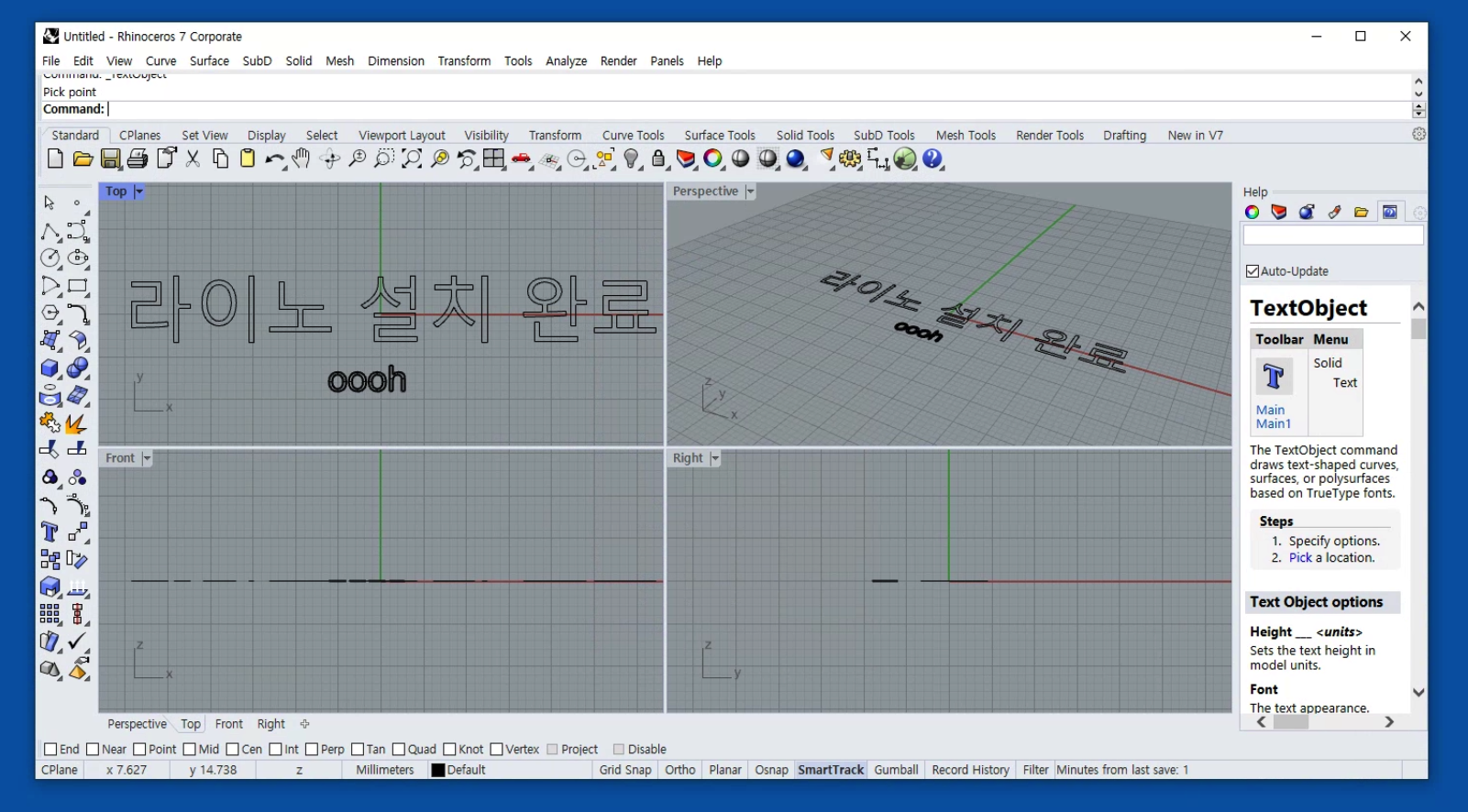Expand the Front viewport dropdown arrow
This screenshot has width=1468, height=812.
coord(147,458)
